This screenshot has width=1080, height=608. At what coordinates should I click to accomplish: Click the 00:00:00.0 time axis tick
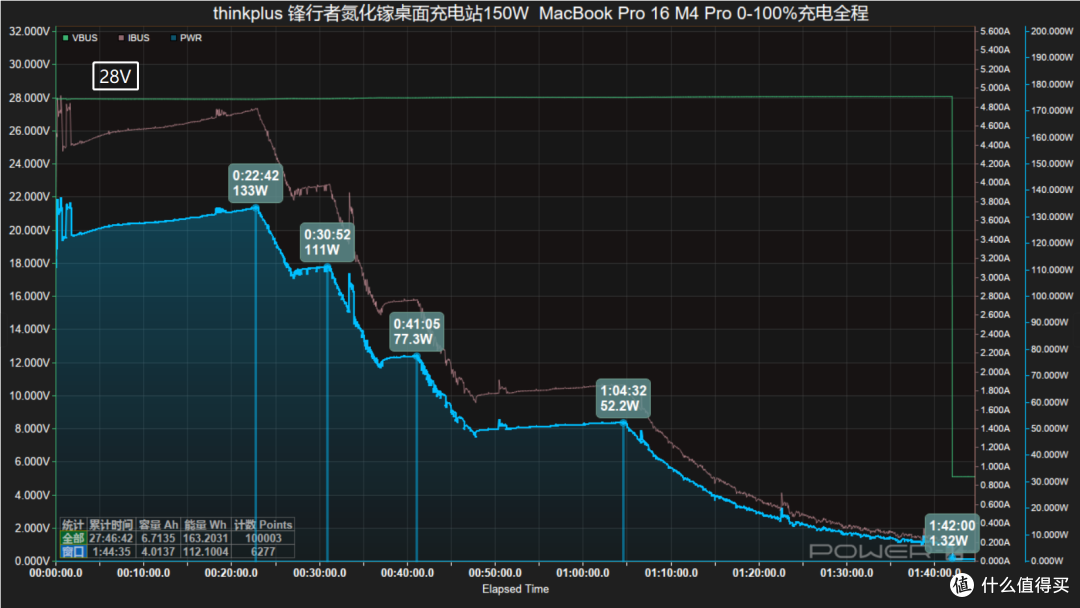coord(56,573)
